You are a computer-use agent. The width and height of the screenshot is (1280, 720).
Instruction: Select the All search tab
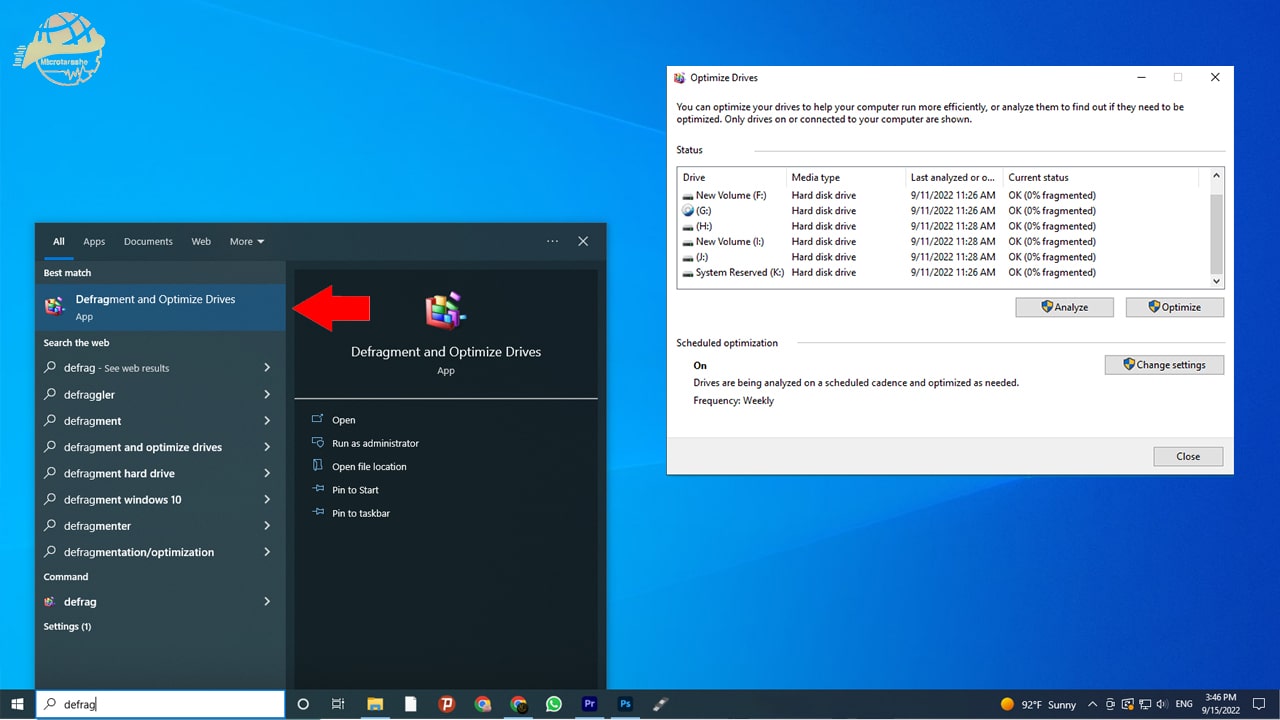click(59, 241)
